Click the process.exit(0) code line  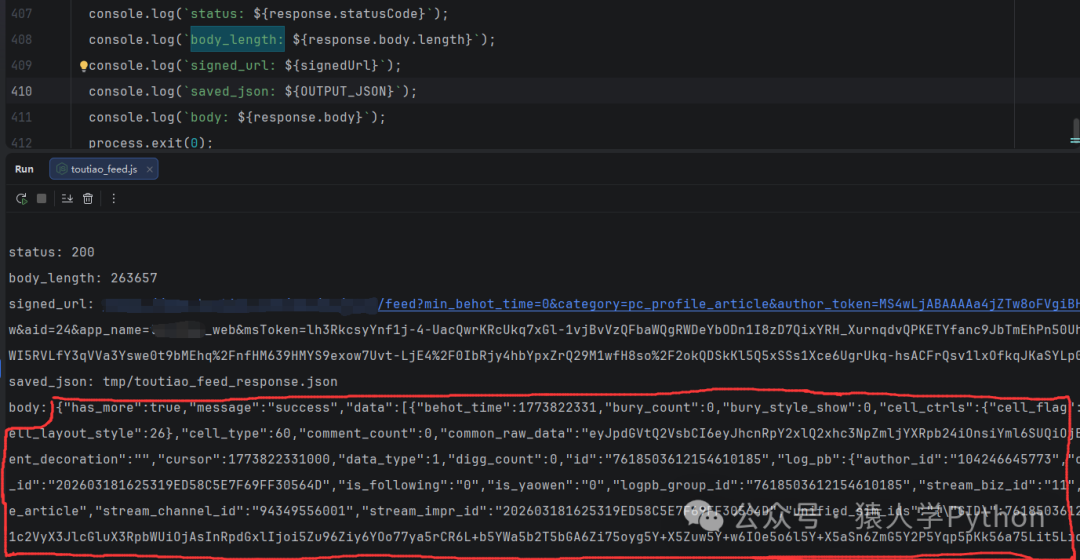click(x=150, y=143)
